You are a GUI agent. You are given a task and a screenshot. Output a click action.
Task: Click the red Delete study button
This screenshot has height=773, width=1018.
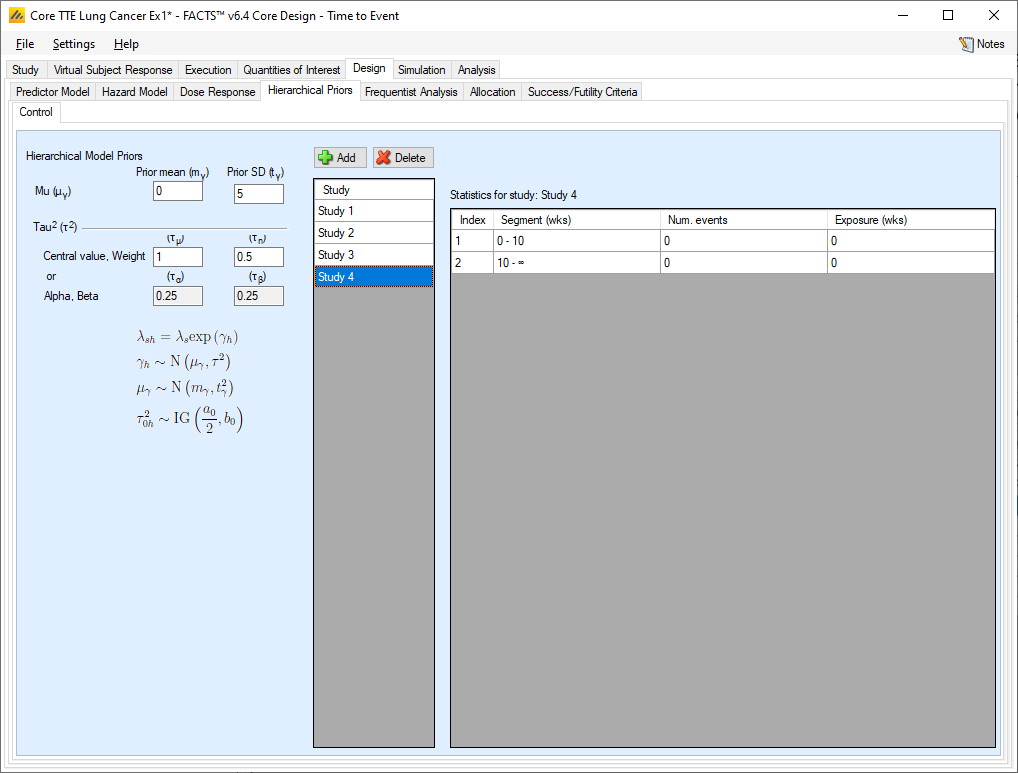pyautogui.click(x=403, y=158)
